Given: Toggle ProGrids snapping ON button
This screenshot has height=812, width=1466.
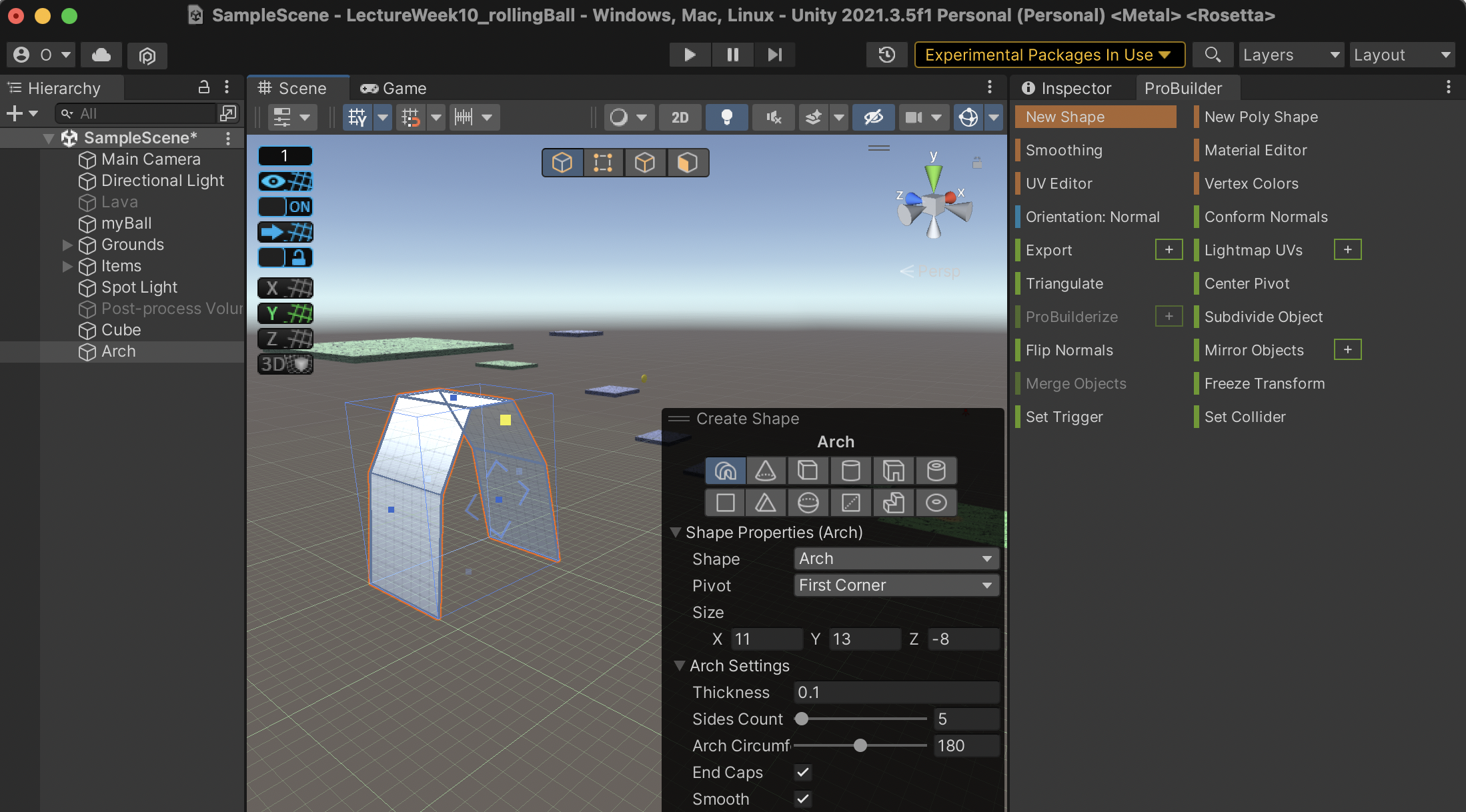Looking at the screenshot, I should (285, 207).
